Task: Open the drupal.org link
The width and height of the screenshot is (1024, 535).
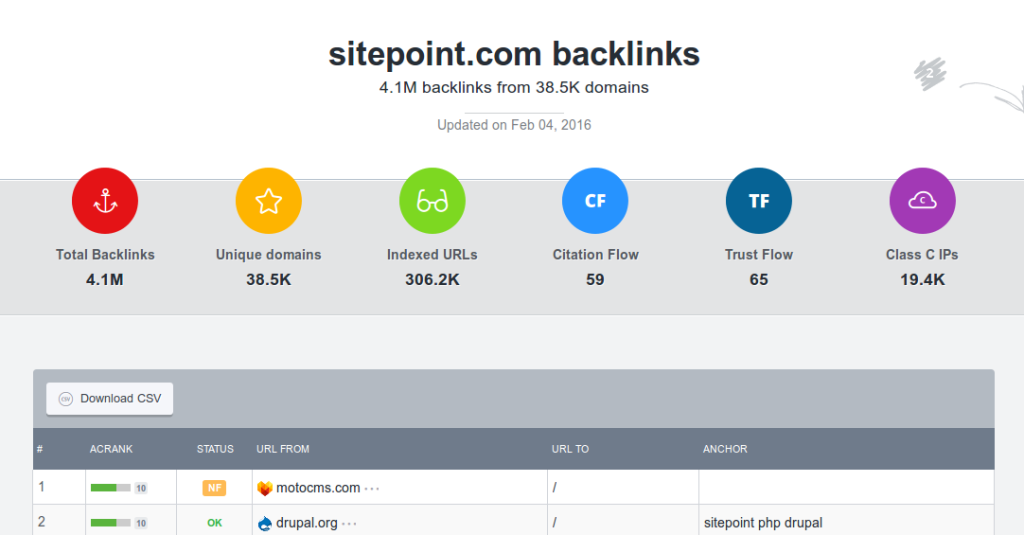Action: click(307, 522)
